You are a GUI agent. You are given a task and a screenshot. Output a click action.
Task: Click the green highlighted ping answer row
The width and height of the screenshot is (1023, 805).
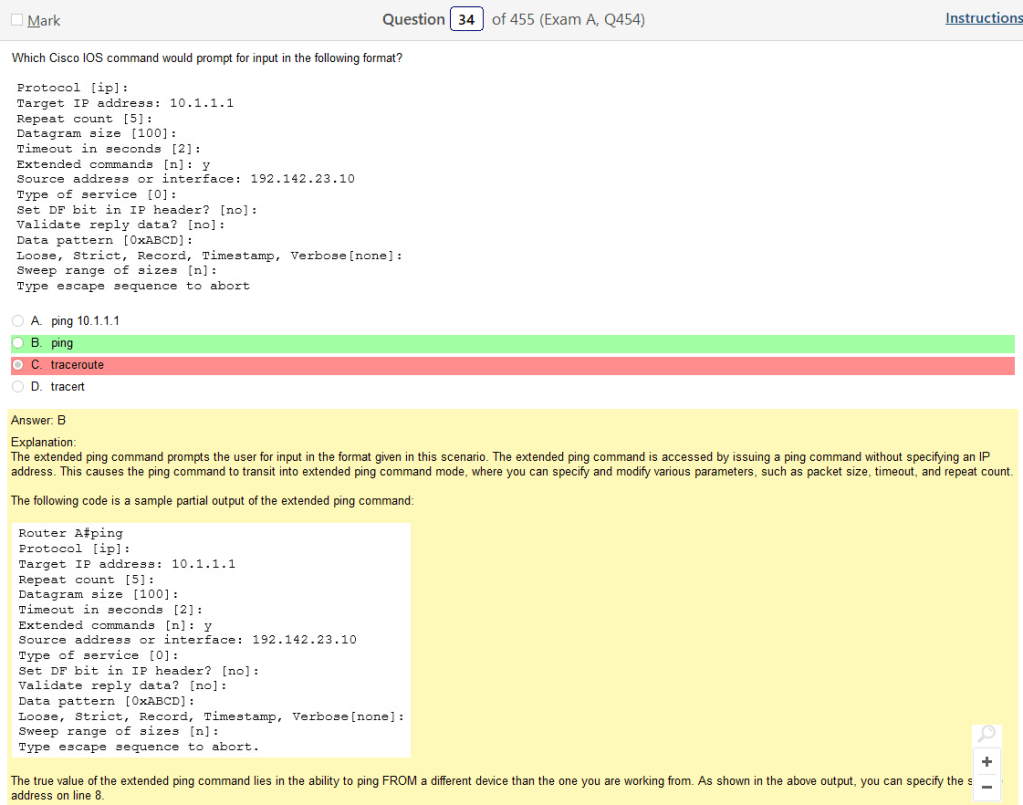point(500,343)
